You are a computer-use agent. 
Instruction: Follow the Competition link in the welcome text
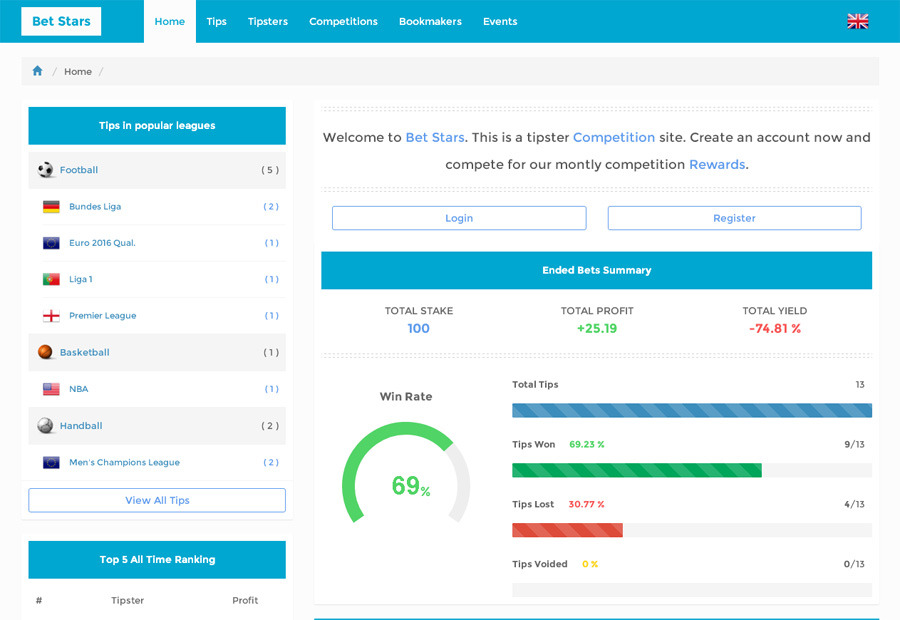coord(614,137)
